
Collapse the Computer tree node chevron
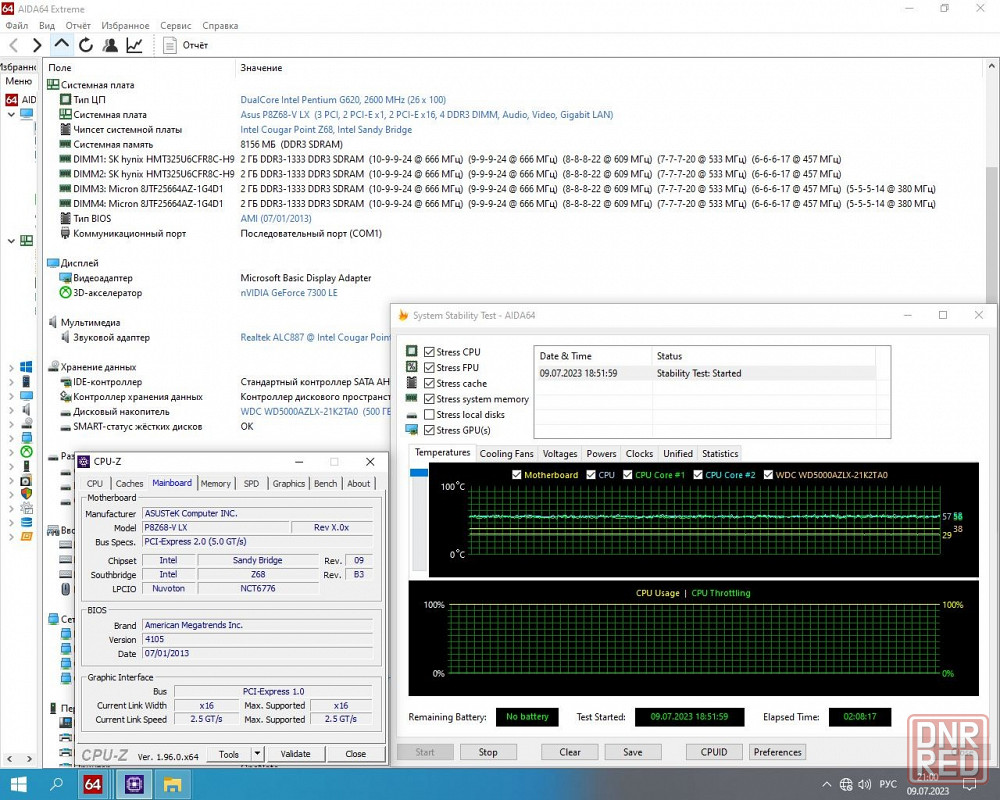(x=11, y=115)
